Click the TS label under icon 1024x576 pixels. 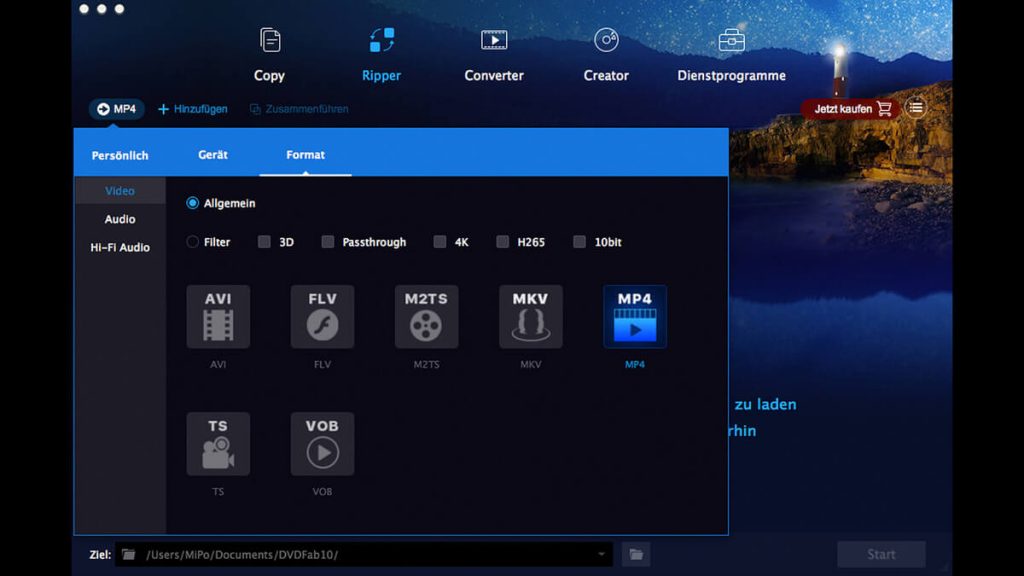pos(218,492)
